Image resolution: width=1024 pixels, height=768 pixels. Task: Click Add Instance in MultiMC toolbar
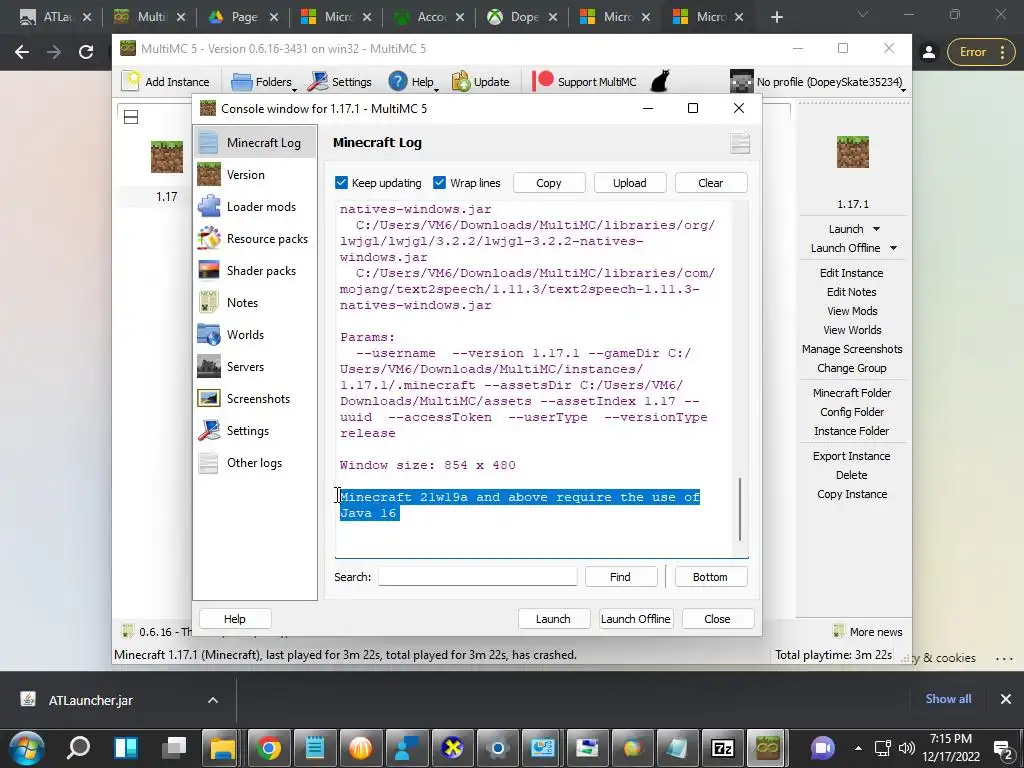166,82
